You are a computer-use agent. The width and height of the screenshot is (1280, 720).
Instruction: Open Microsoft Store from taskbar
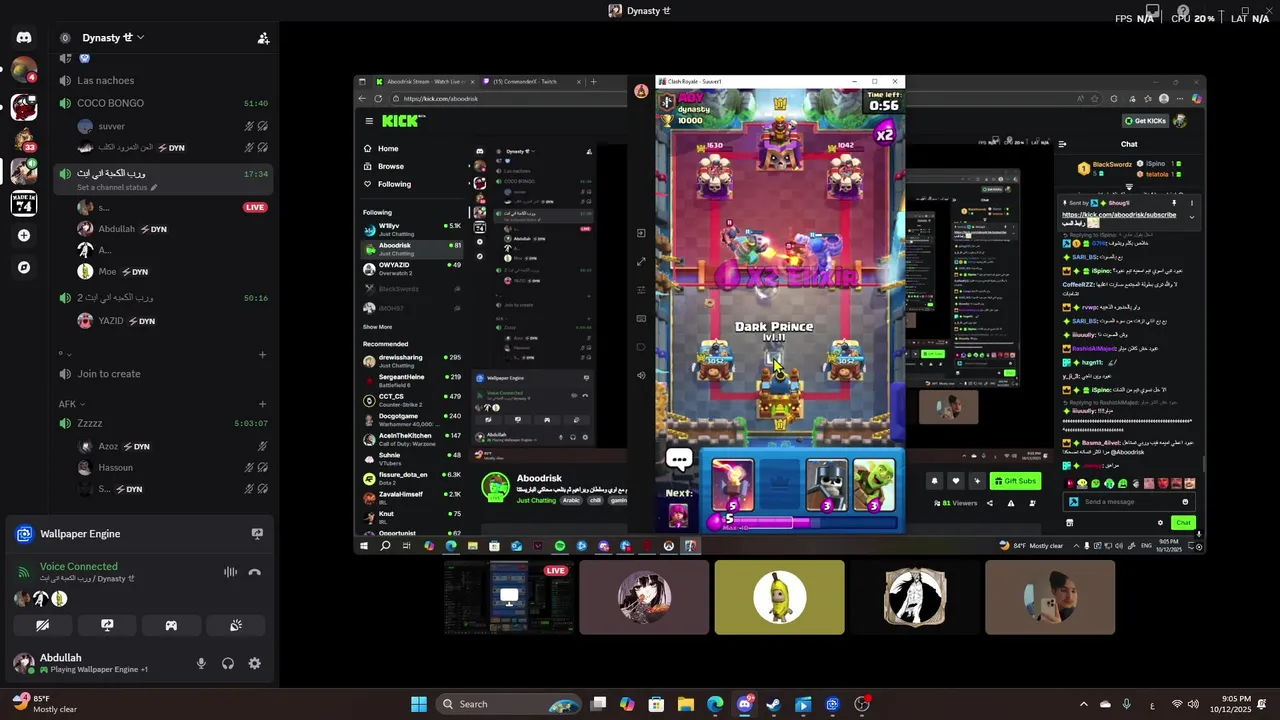(656, 704)
